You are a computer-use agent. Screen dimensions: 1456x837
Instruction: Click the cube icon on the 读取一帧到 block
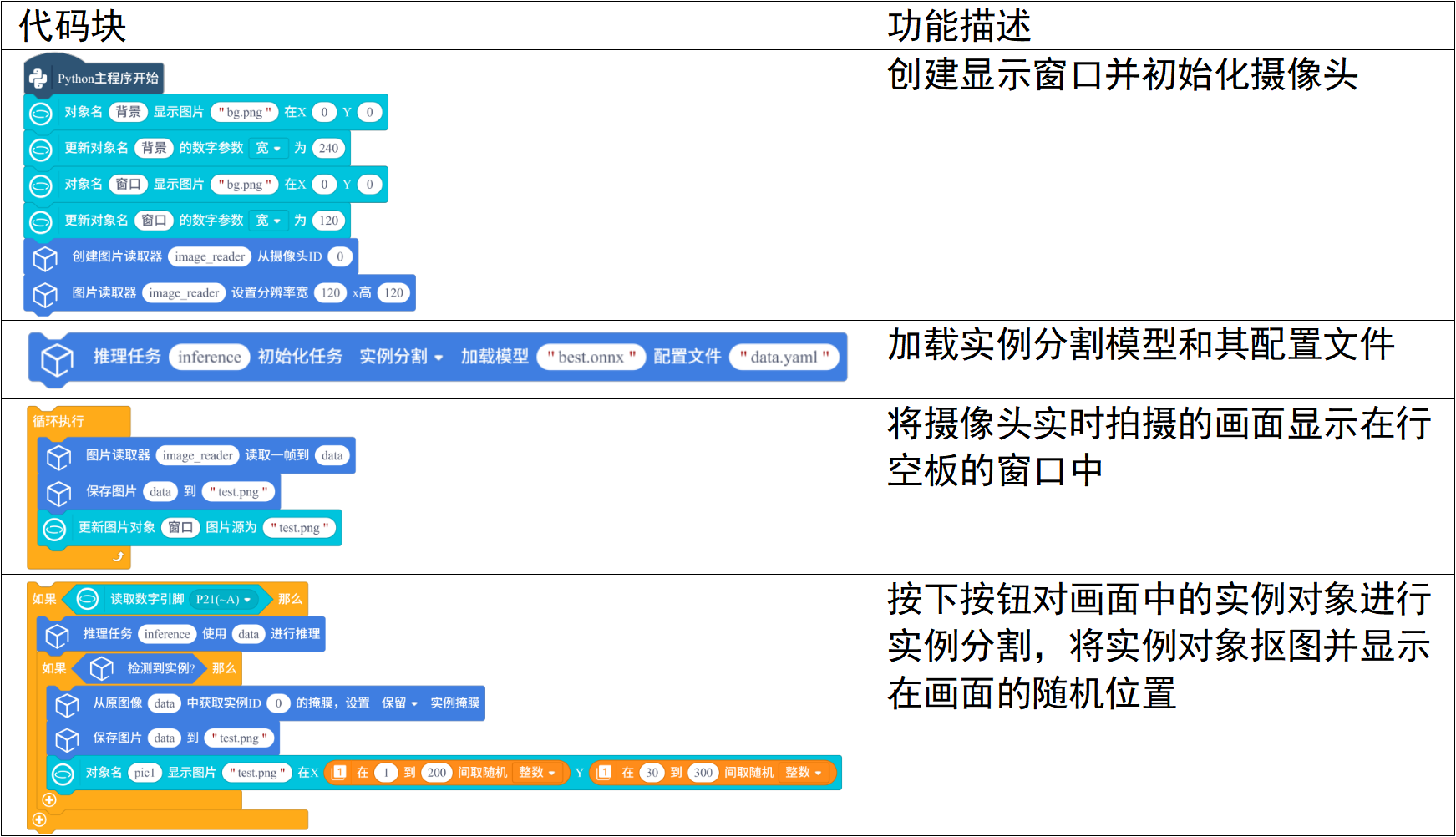58,456
